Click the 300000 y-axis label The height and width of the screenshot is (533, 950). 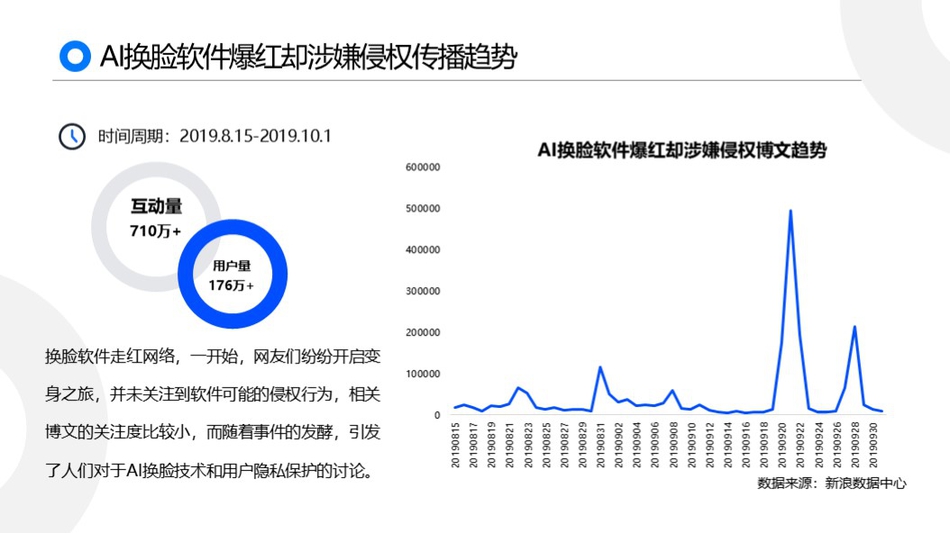(423, 291)
